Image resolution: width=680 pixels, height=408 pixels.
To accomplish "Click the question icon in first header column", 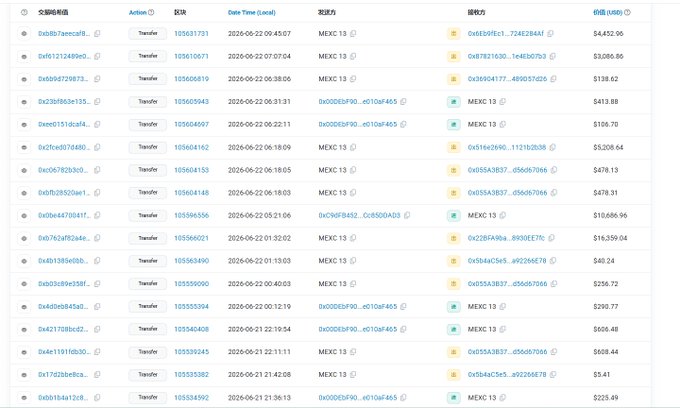I will click(24, 13).
